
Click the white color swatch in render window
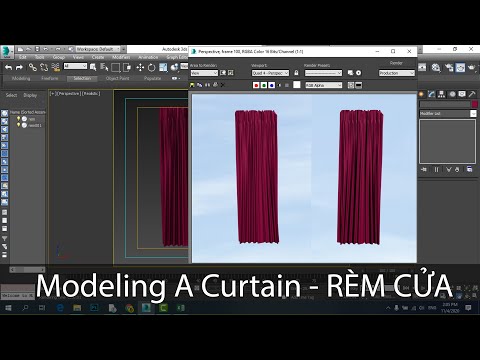pyautogui.click(x=297, y=85)
